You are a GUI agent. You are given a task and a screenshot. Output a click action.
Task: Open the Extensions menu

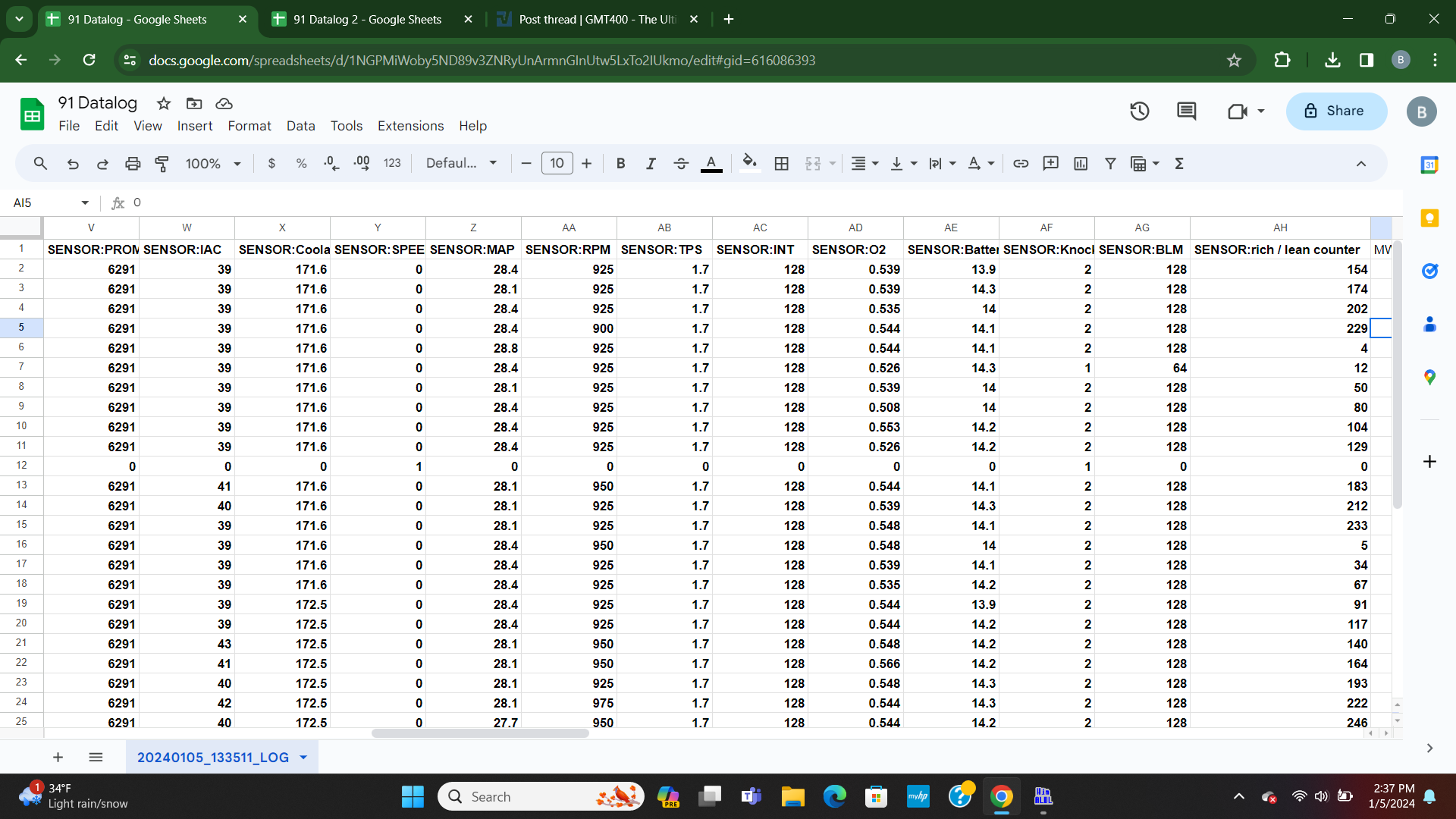point(410,126)
